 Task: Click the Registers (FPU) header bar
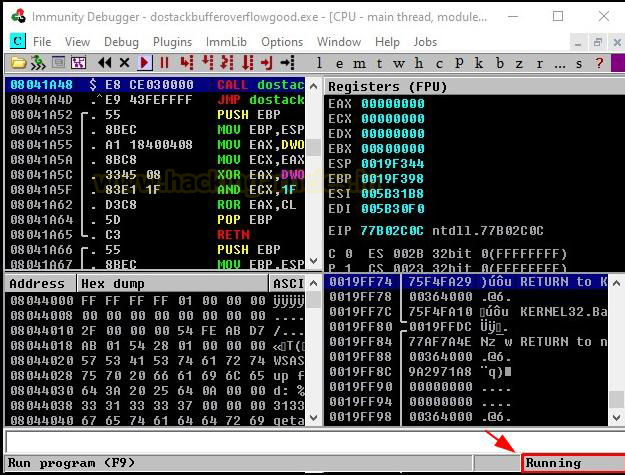click(x=474, y=86)
